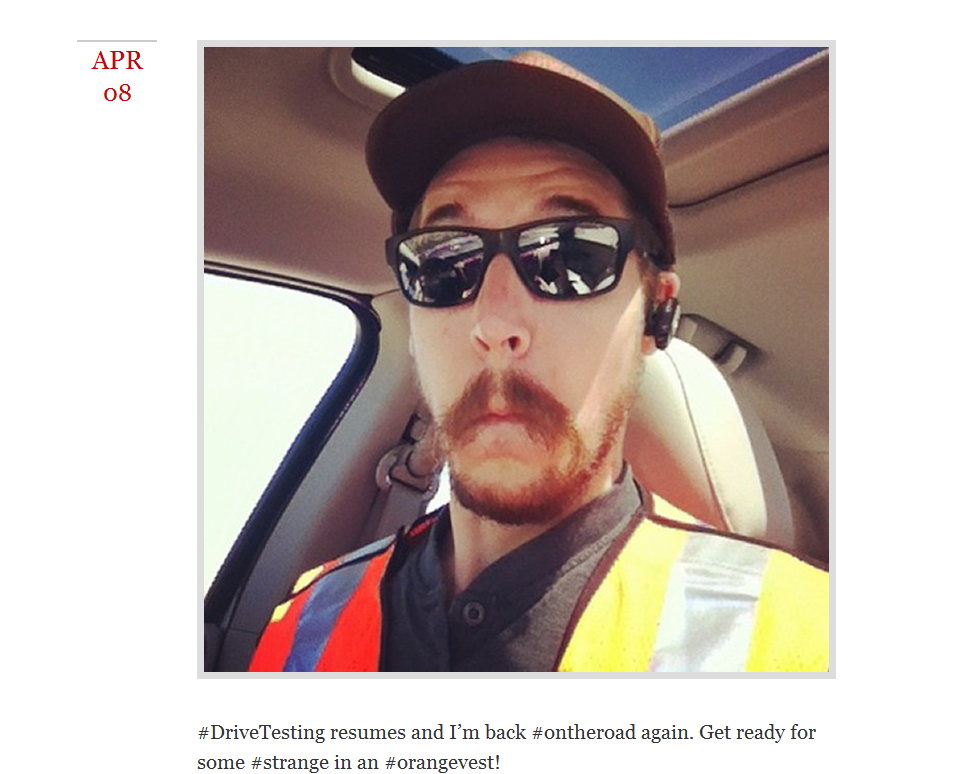Click the sunglasses in the photo
Image resolution: width=957 pixels, height=774 pixels.
coord(511,261)
